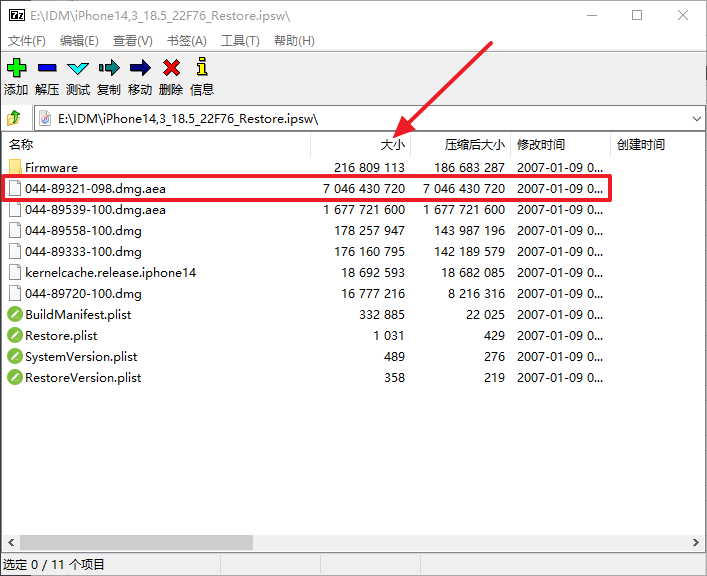The height and width of the screenshot is (576, 707).
Task: Click file icon of 044-89539-100.dmg.aea
Action: pyautogui.click(x=15, y=209)
